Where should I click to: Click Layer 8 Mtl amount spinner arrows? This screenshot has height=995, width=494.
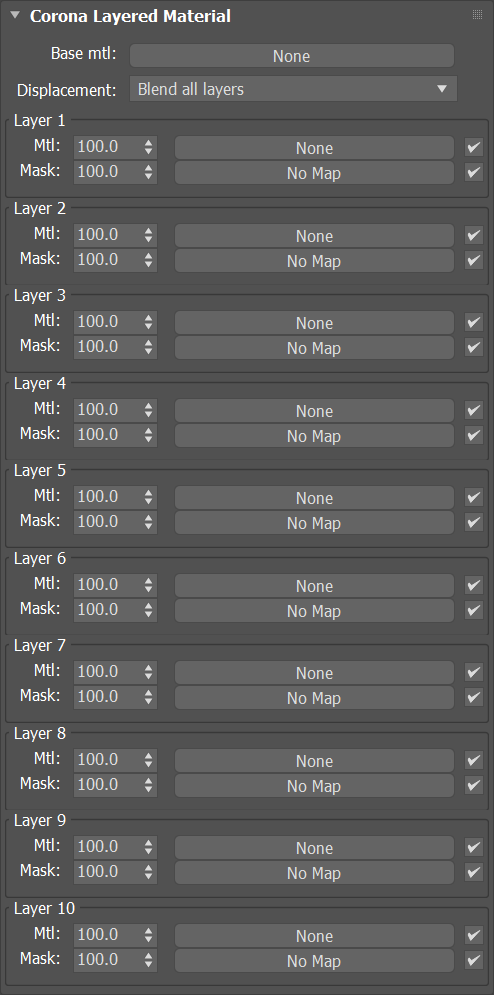[x=149, y=760]
